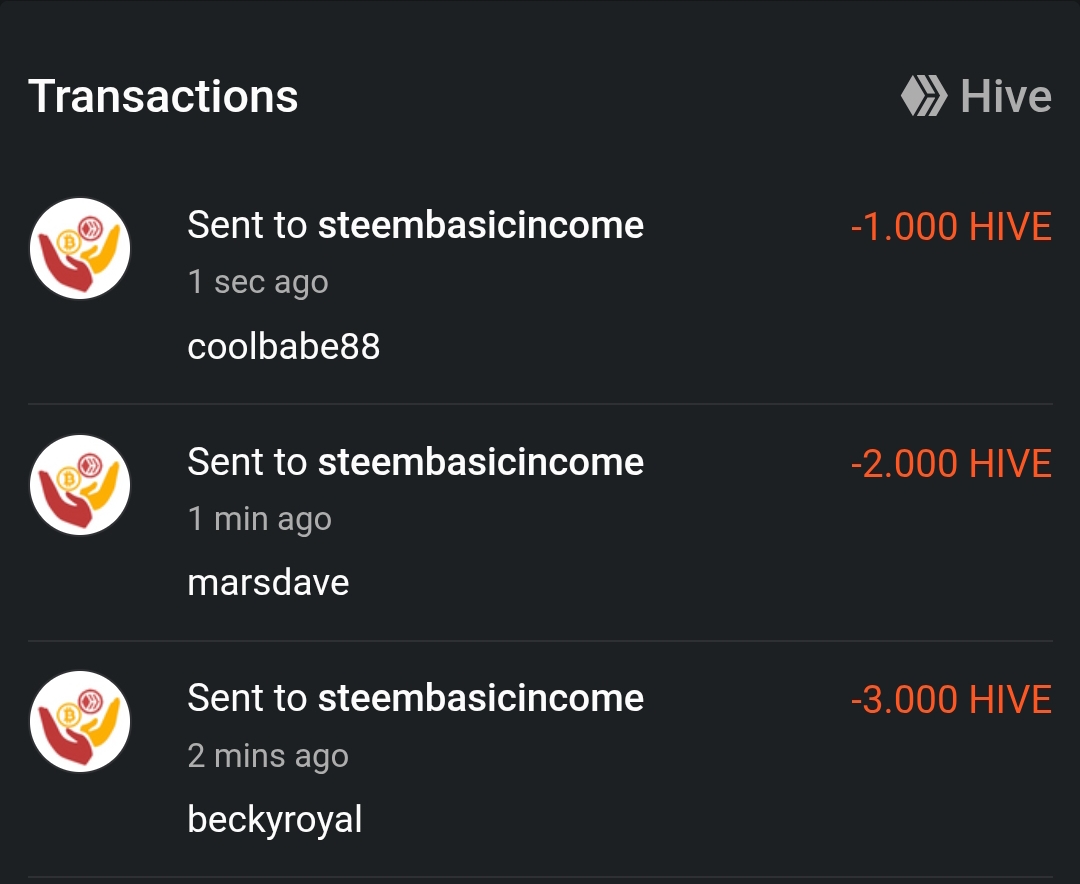The width and height of the screenshot is (1080, 884).
Task: Tap the "2 mins ago" timestamp
Action: (268, 755)
